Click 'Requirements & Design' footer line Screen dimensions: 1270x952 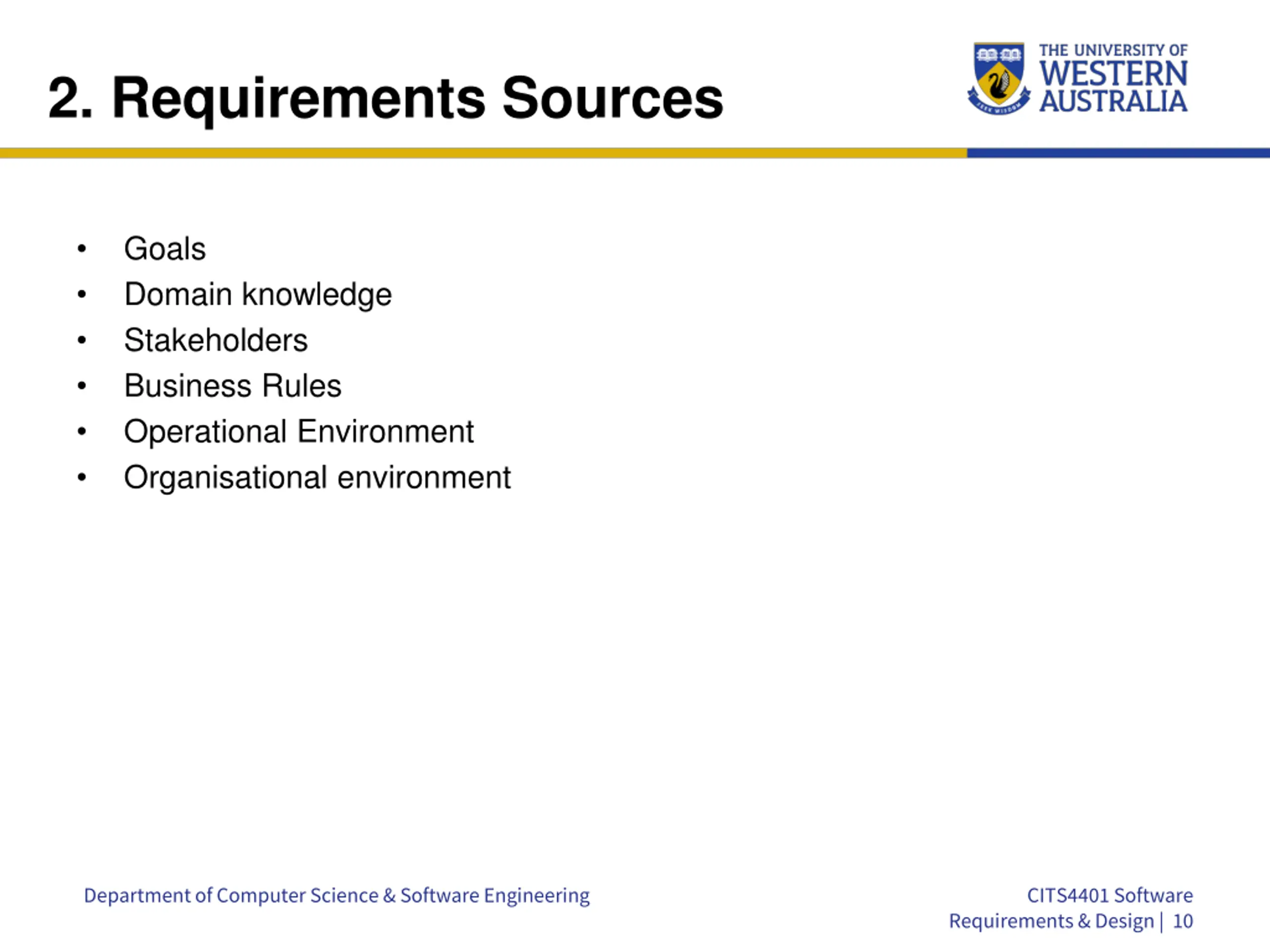pos(1051,922)
